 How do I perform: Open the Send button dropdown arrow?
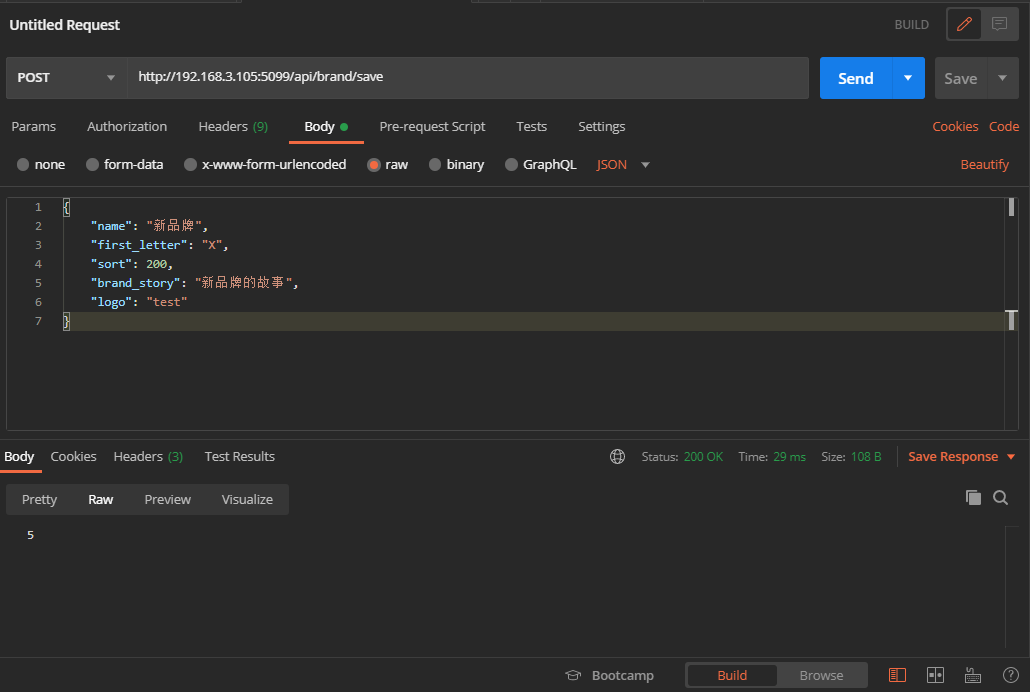click(908, 78)
